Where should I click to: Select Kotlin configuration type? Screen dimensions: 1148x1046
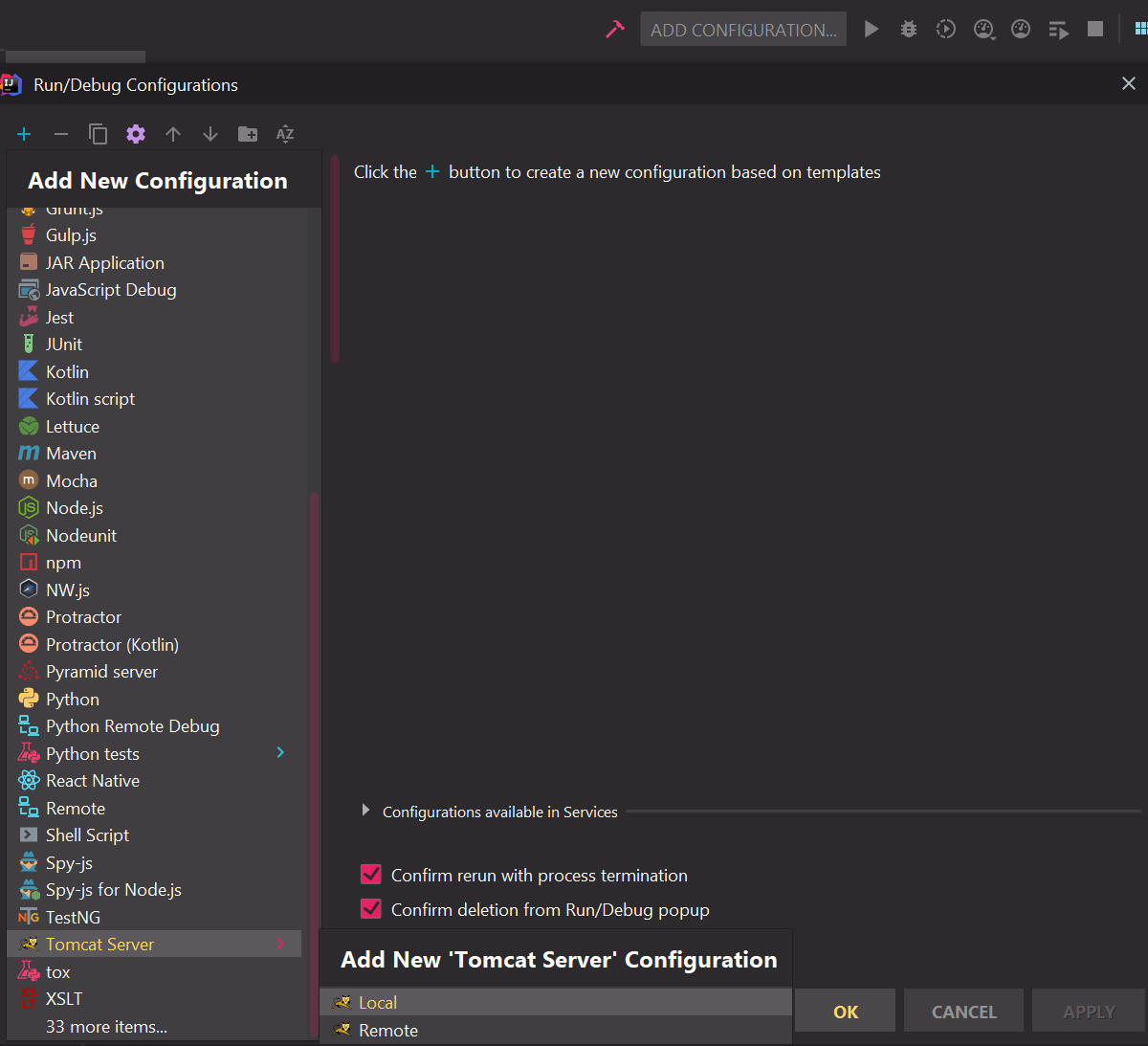[154, 372]
